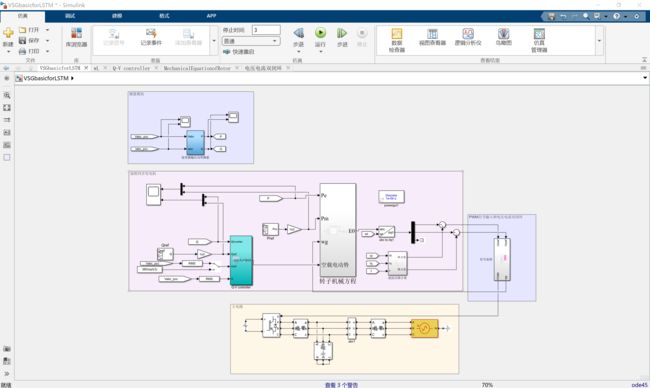Click the 70% zoom level in the status bar

(x=487, y=385)
